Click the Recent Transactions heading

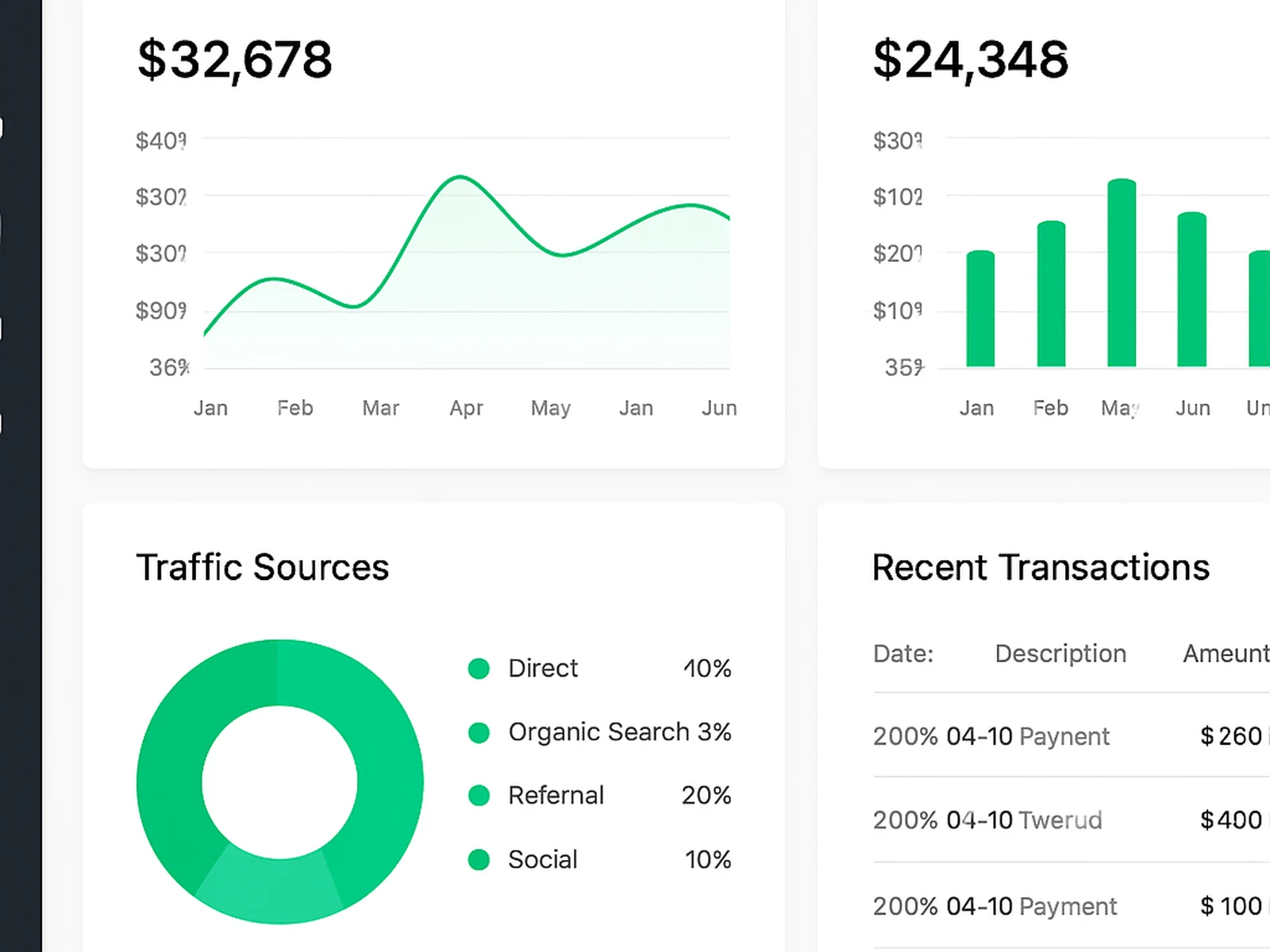(1041, 566)
